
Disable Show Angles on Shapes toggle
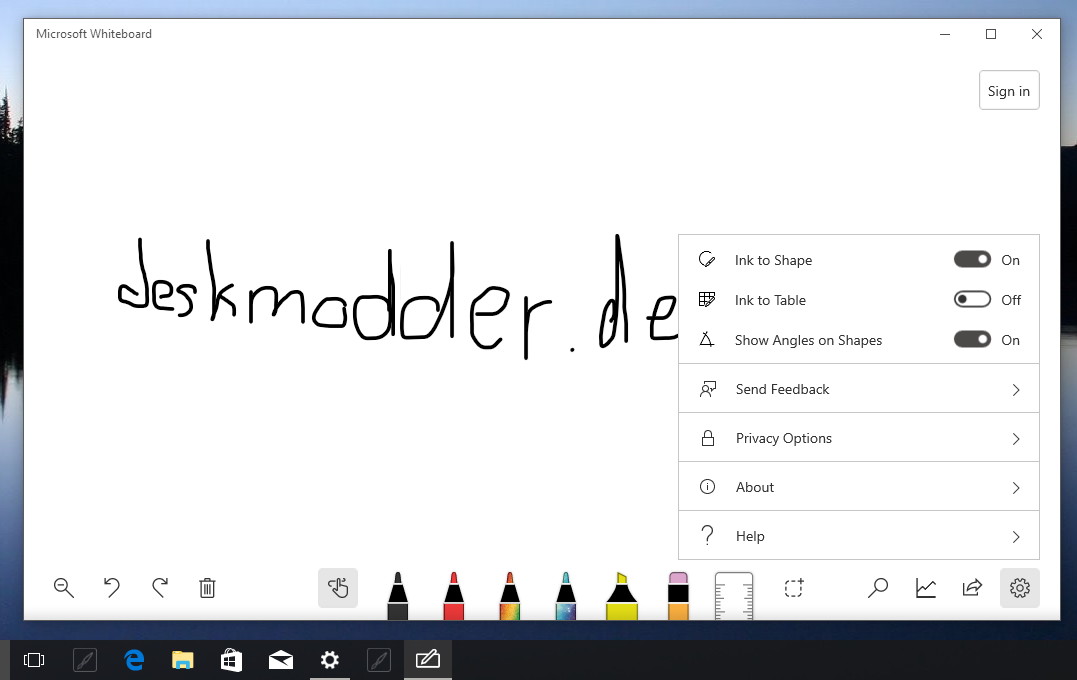click(972, 339)
